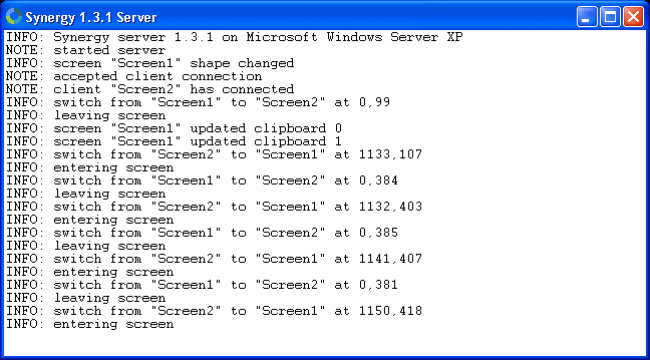The height and width of the screenshot is (360, 650).
Task: Click the 'screen "Screen1" shape changed' line
Action: click(x=150, y=63)
